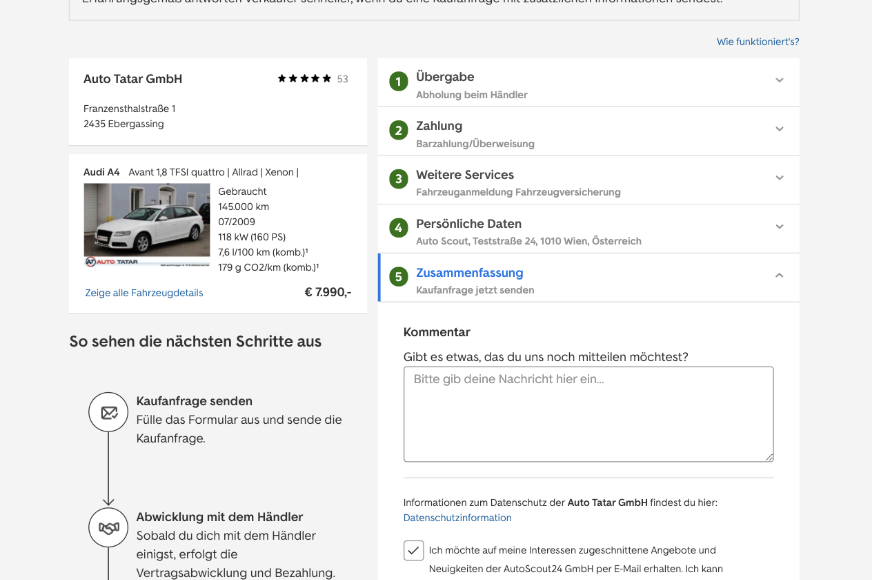
Task: Expand the Persönliche Daten section chevron
Action: pos(779,227)
